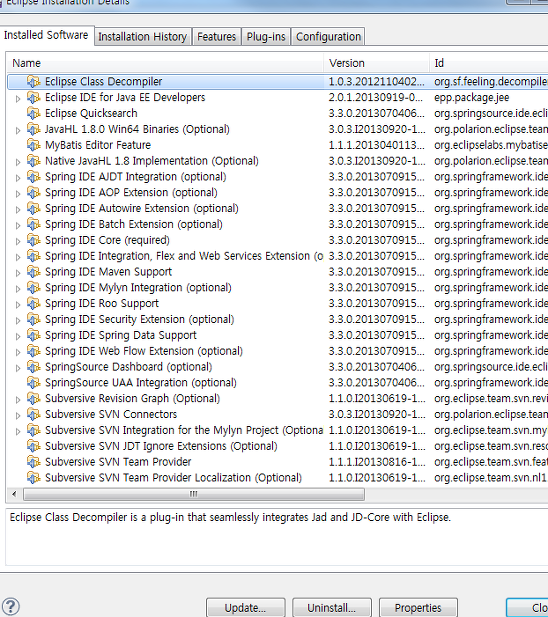Click the Spring IDE Web Flow Extension icon
Viewport: 548px width, 617px height.
[x=33, y=351]
